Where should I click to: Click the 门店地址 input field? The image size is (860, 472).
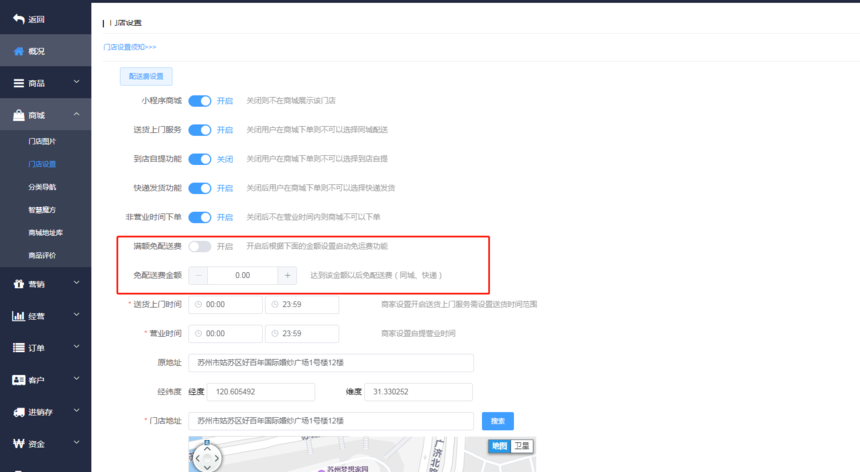point(331,421)
